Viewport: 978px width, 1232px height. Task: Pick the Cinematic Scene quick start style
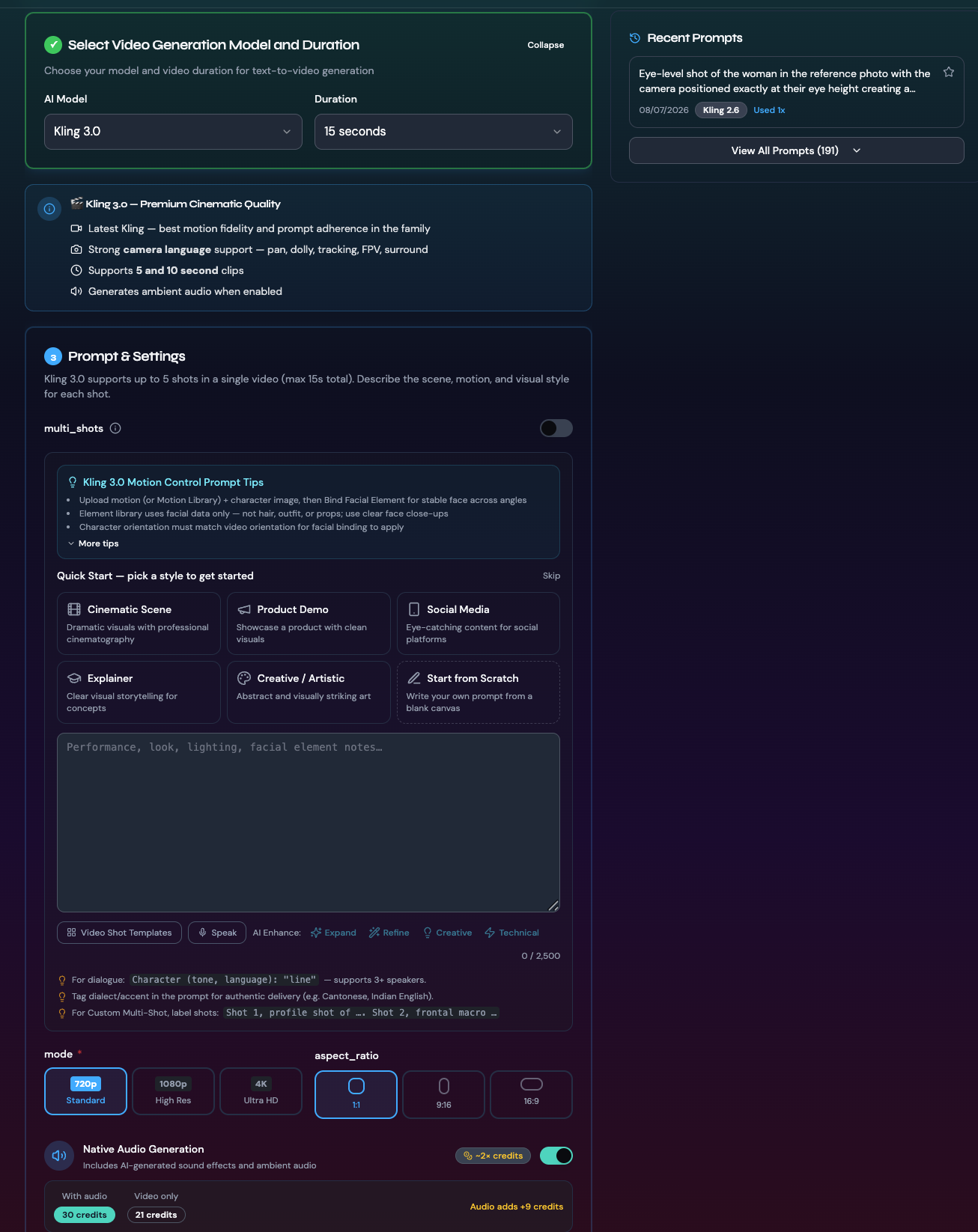139,623
